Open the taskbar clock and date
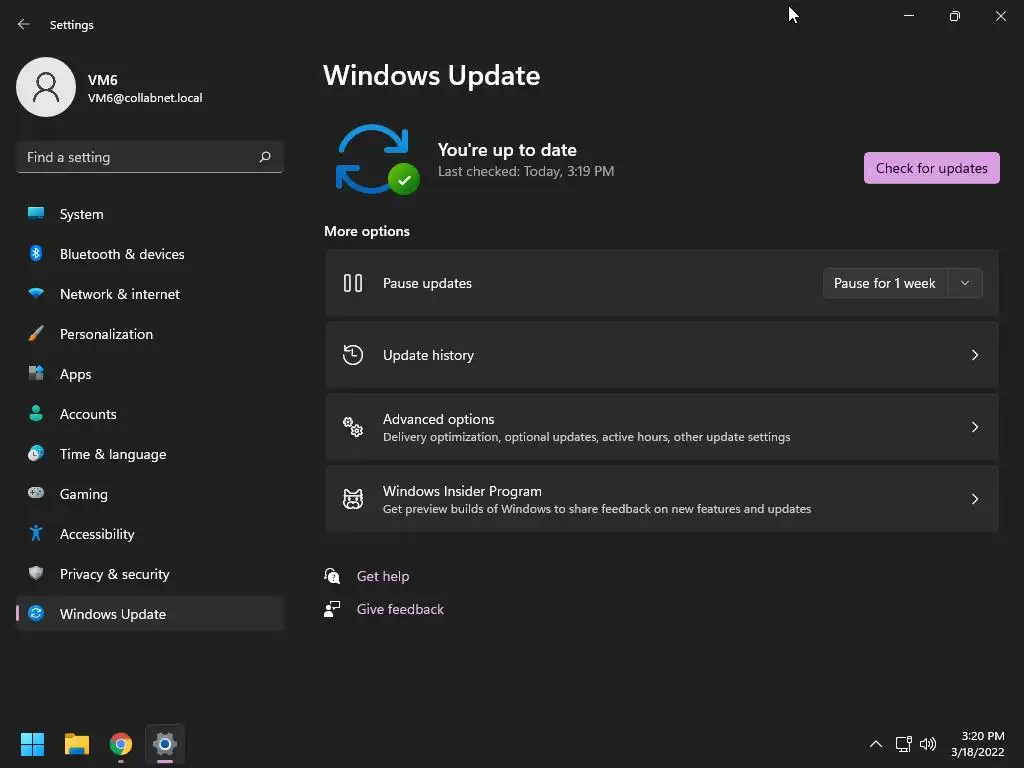The height and width of the screenshot is (768, 1024). pos(978,744)
